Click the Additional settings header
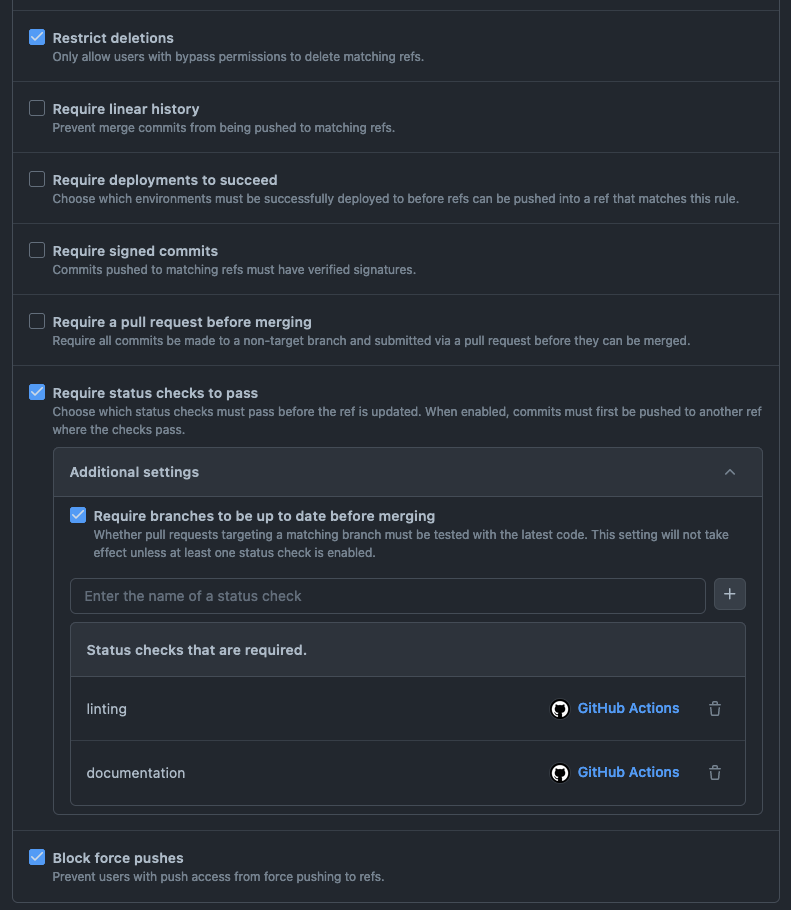The width and height of the screenshot is (791, 910). coord(134,472)
